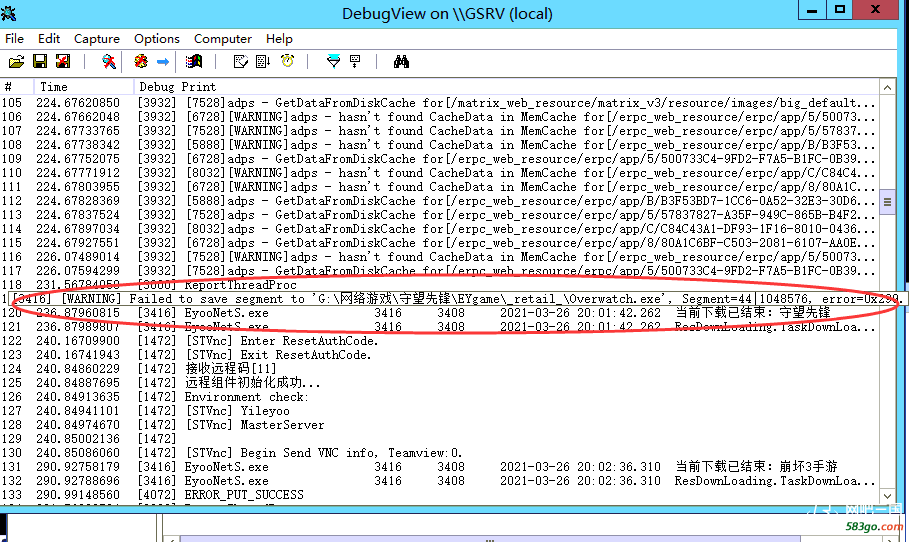Toggle the Capture magnifier icon
This screenshot has height=542, width=909.
click(x=108, y=62)
